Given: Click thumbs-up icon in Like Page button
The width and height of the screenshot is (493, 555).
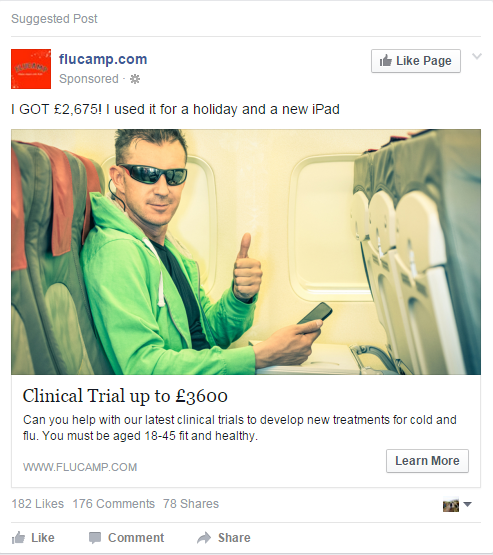Looking at the screenshot, I should tap(386, 61).
